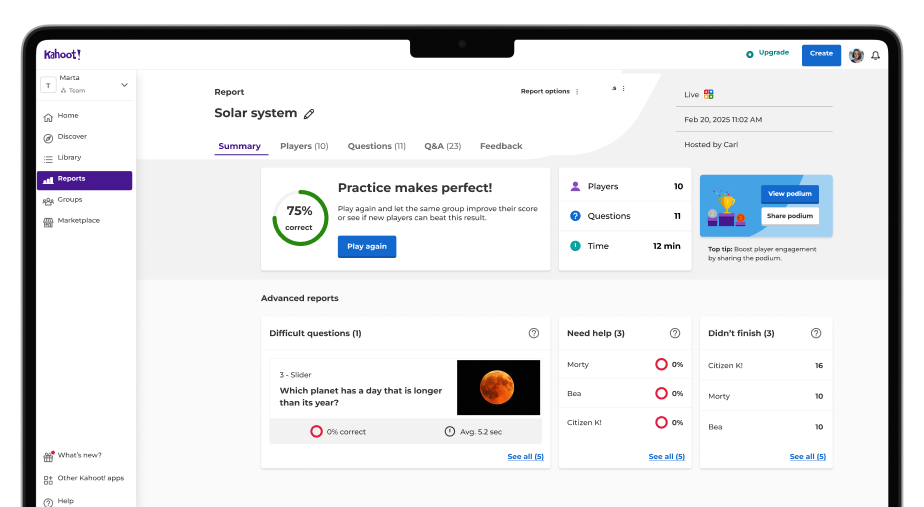Click the Kahoot! logo
924x507 pixels.
pos(62,54)
